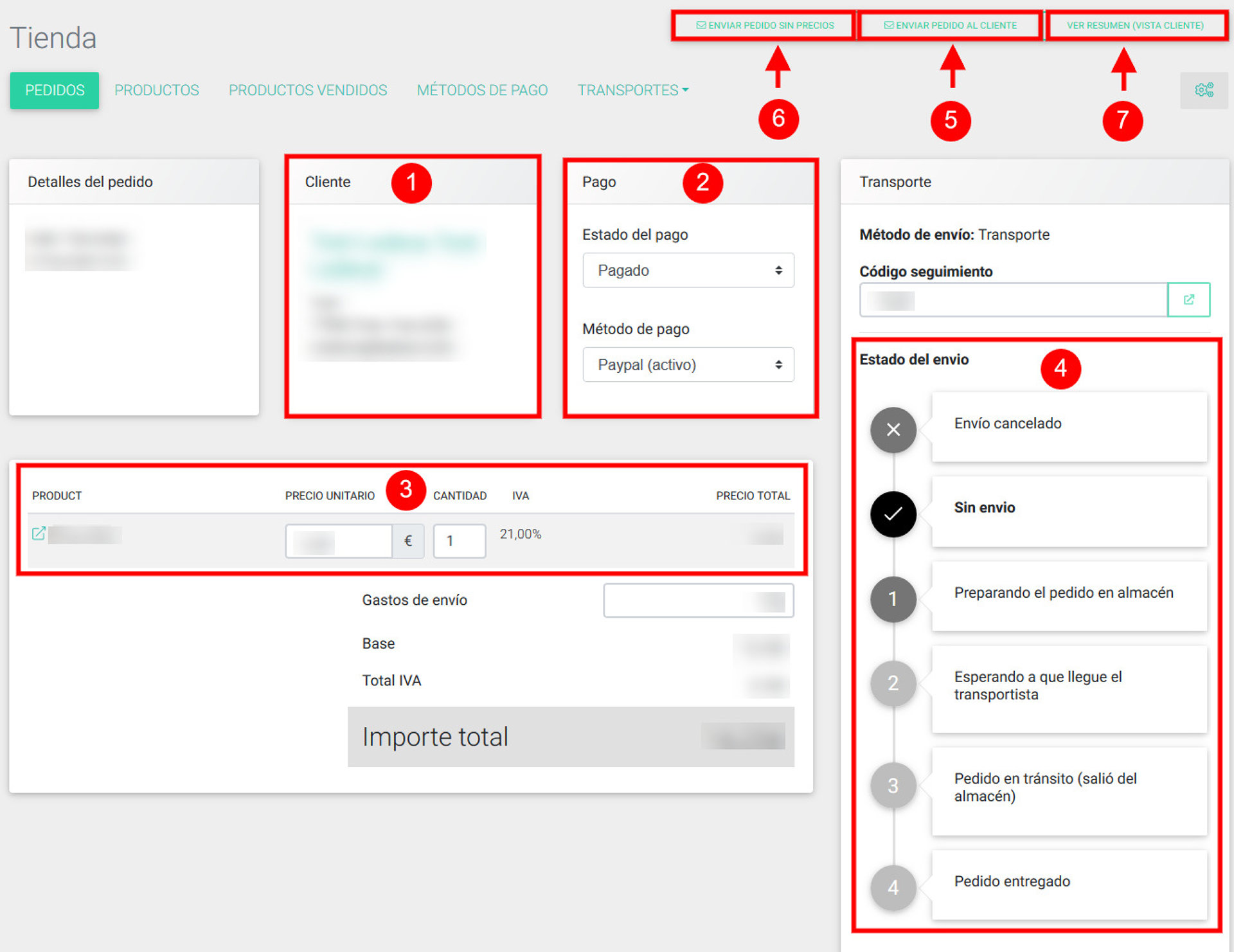Click the 'Sin envío' checkmark circle
The width and height of the screenshot is (1234, 952).
[893, 514]
